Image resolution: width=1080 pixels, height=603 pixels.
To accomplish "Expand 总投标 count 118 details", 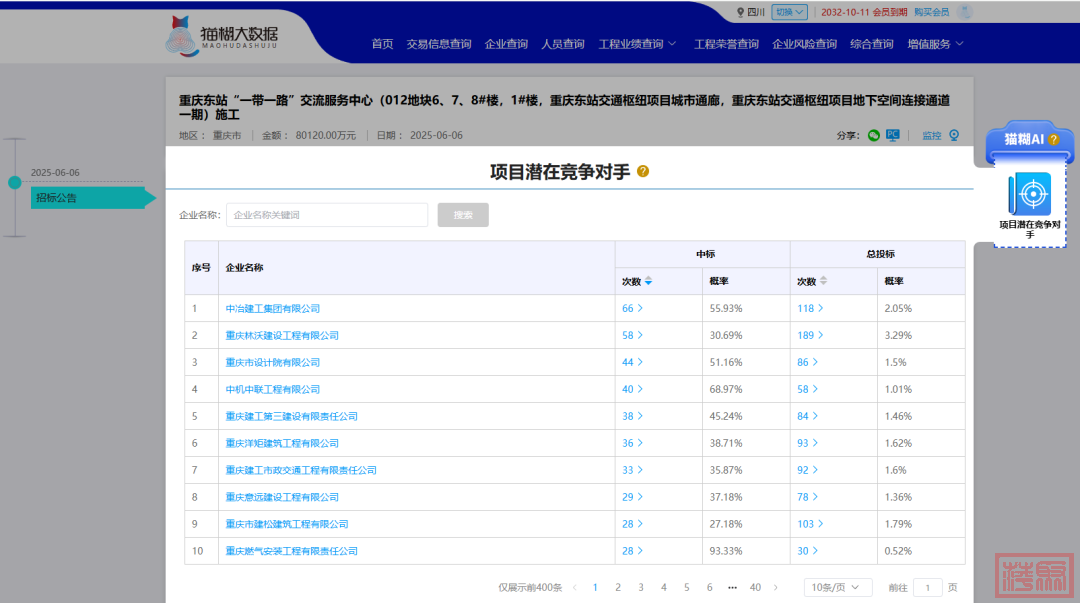I will tap(810, 309).
